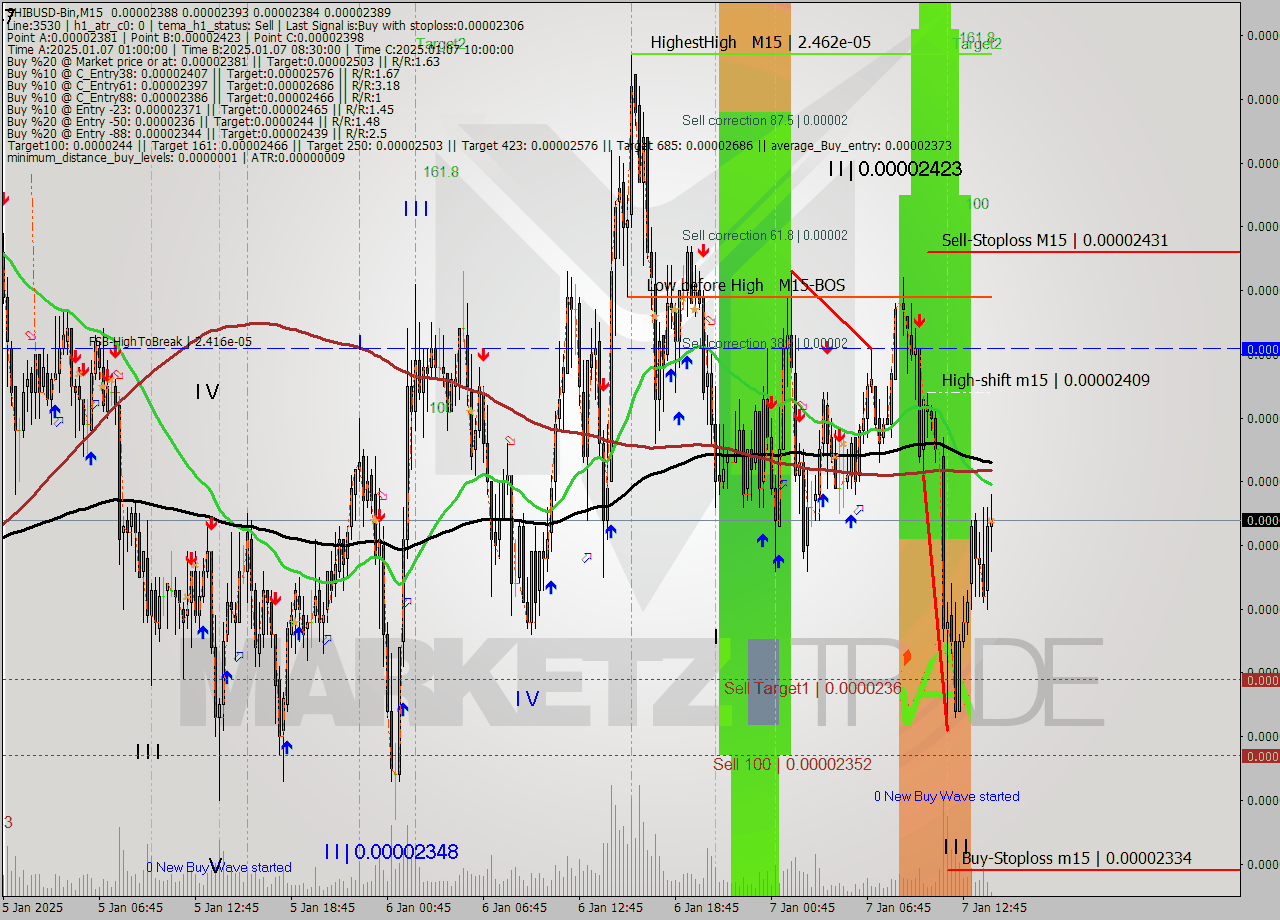Click the 5 Jan 12:45 time axis label
The image size is (1280, 920).
(x=227, y=908)
